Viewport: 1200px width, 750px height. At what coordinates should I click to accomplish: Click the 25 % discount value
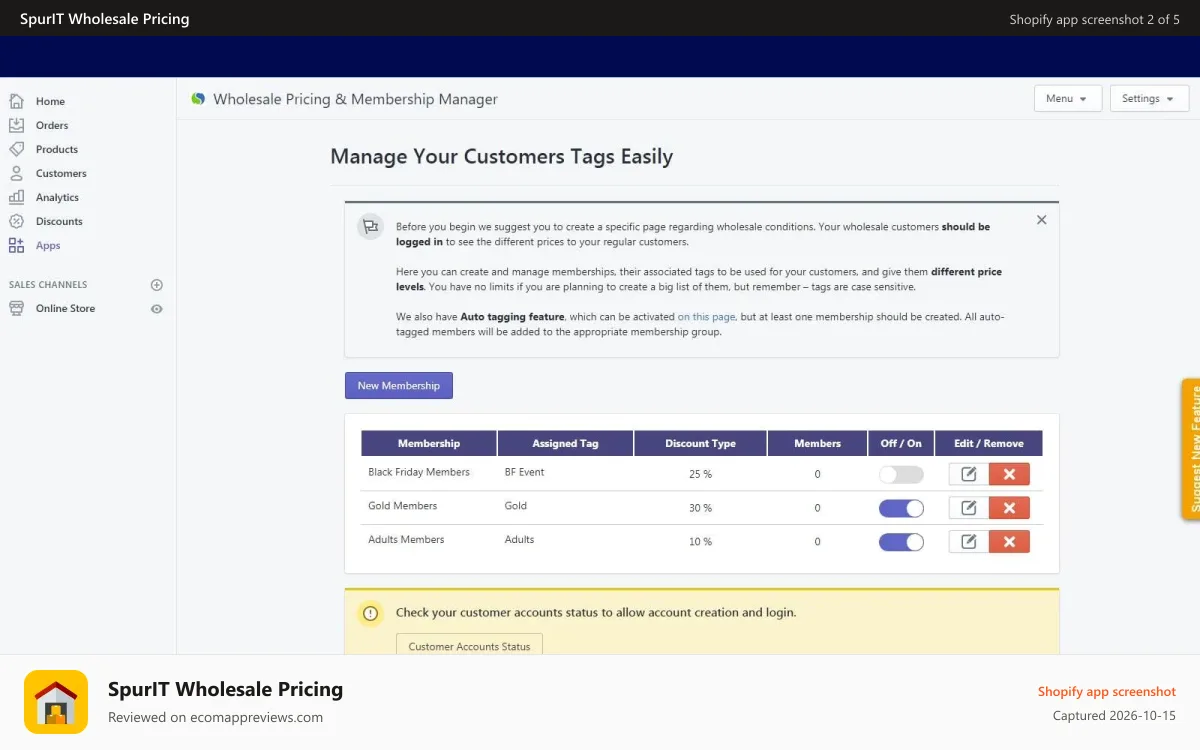pyautogui.click(x=700, y=474)
